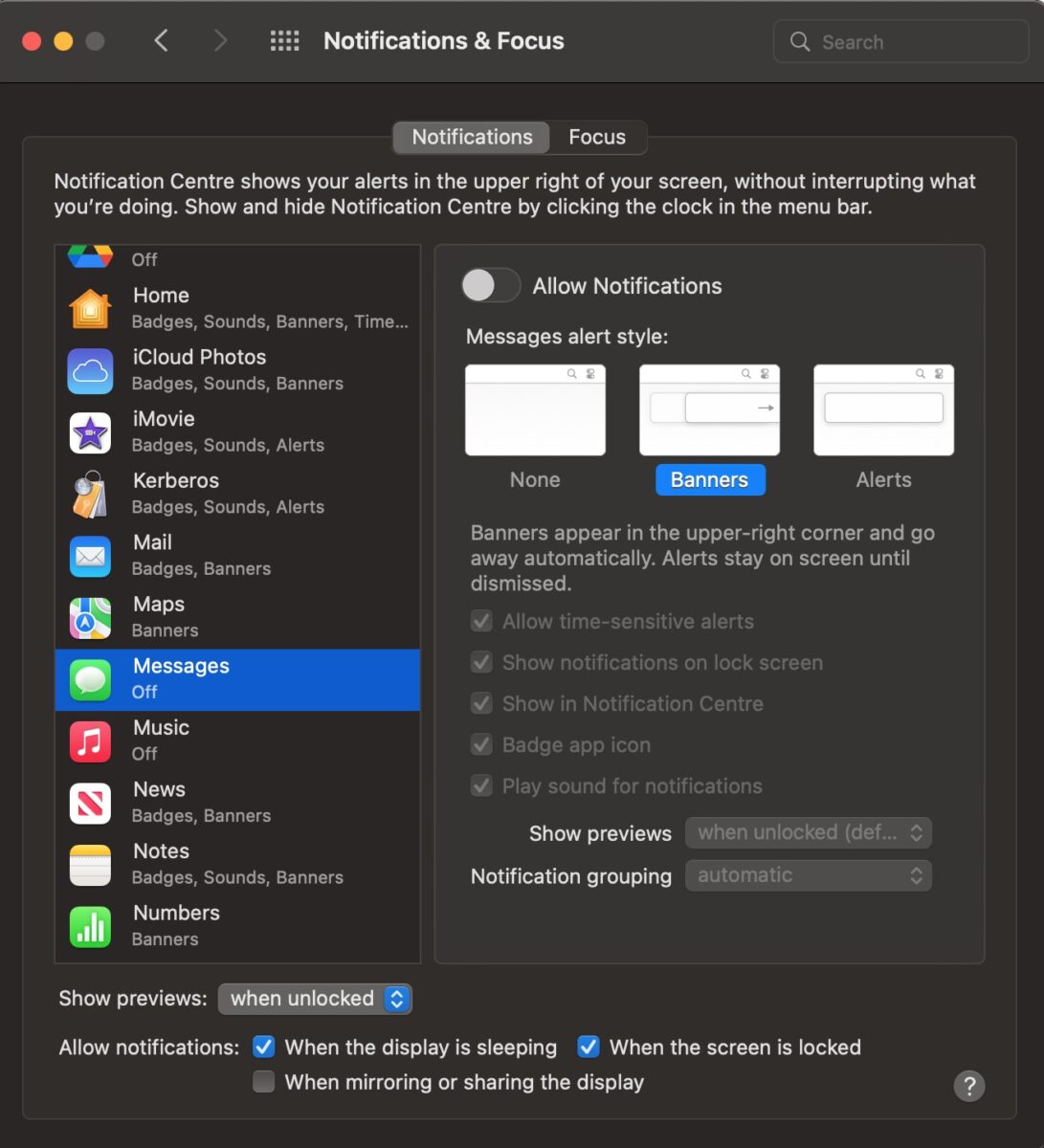Open the Messages Show previews dropdown
The height and width of the screenshot is (1148, 1044).
coord(809,832)
